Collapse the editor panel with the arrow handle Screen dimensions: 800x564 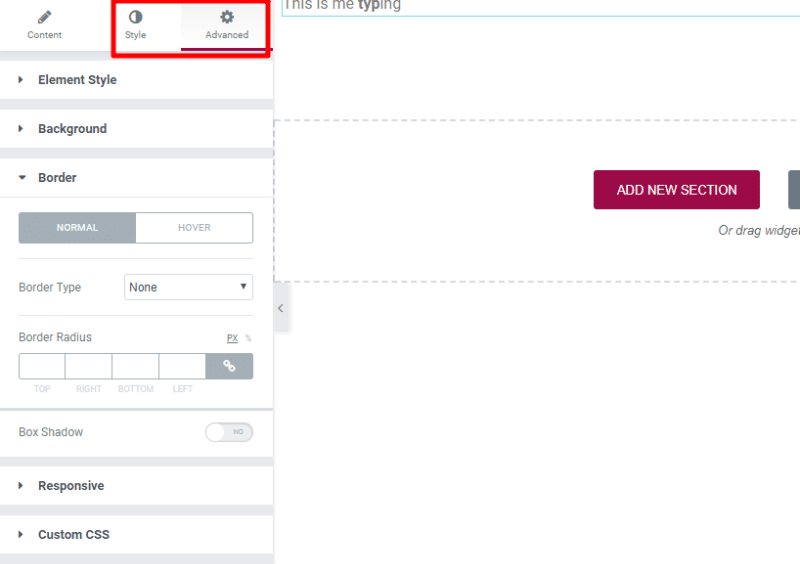281,308
